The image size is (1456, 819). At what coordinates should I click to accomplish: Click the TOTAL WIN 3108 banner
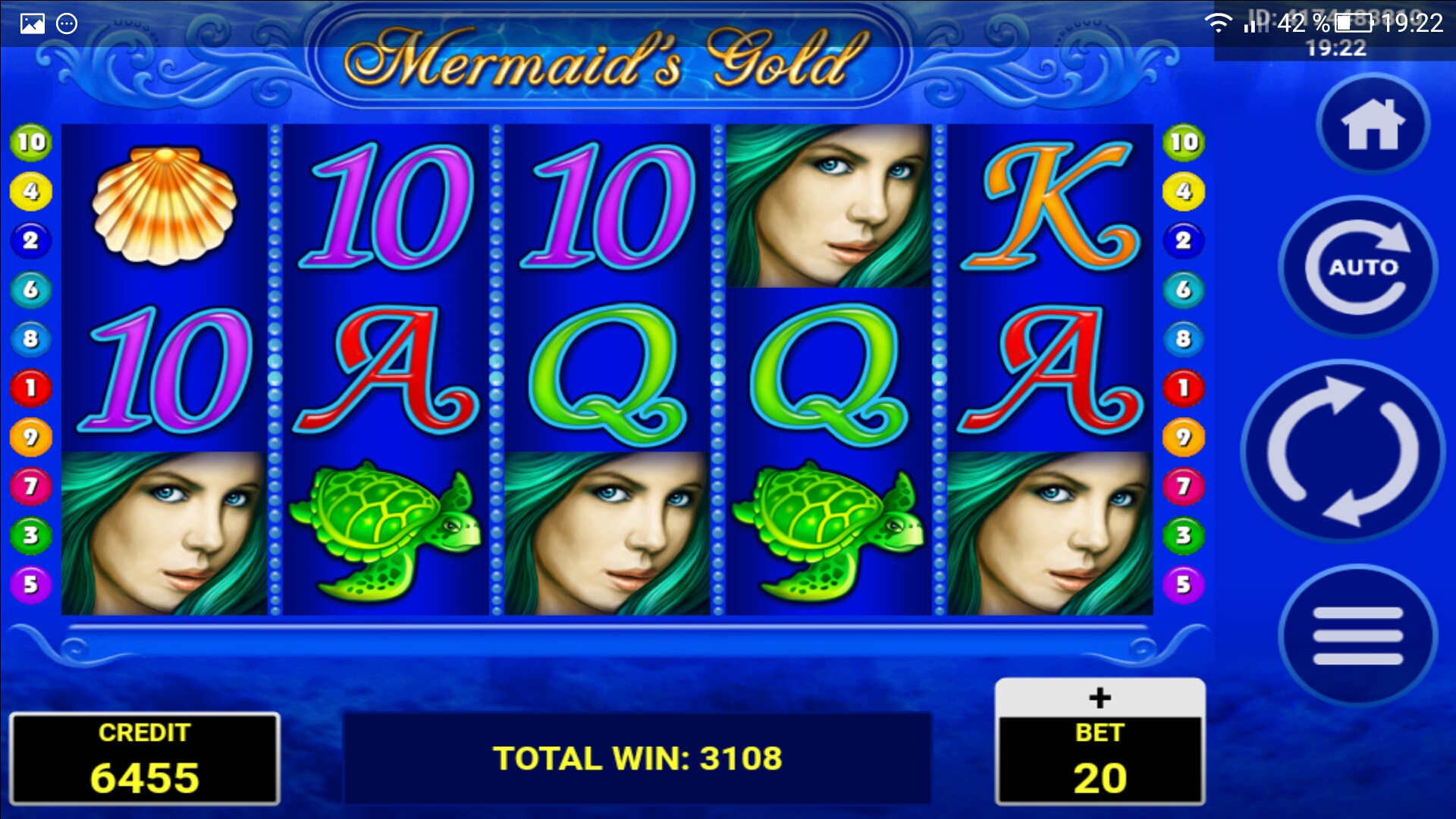(x=637, y=758)
